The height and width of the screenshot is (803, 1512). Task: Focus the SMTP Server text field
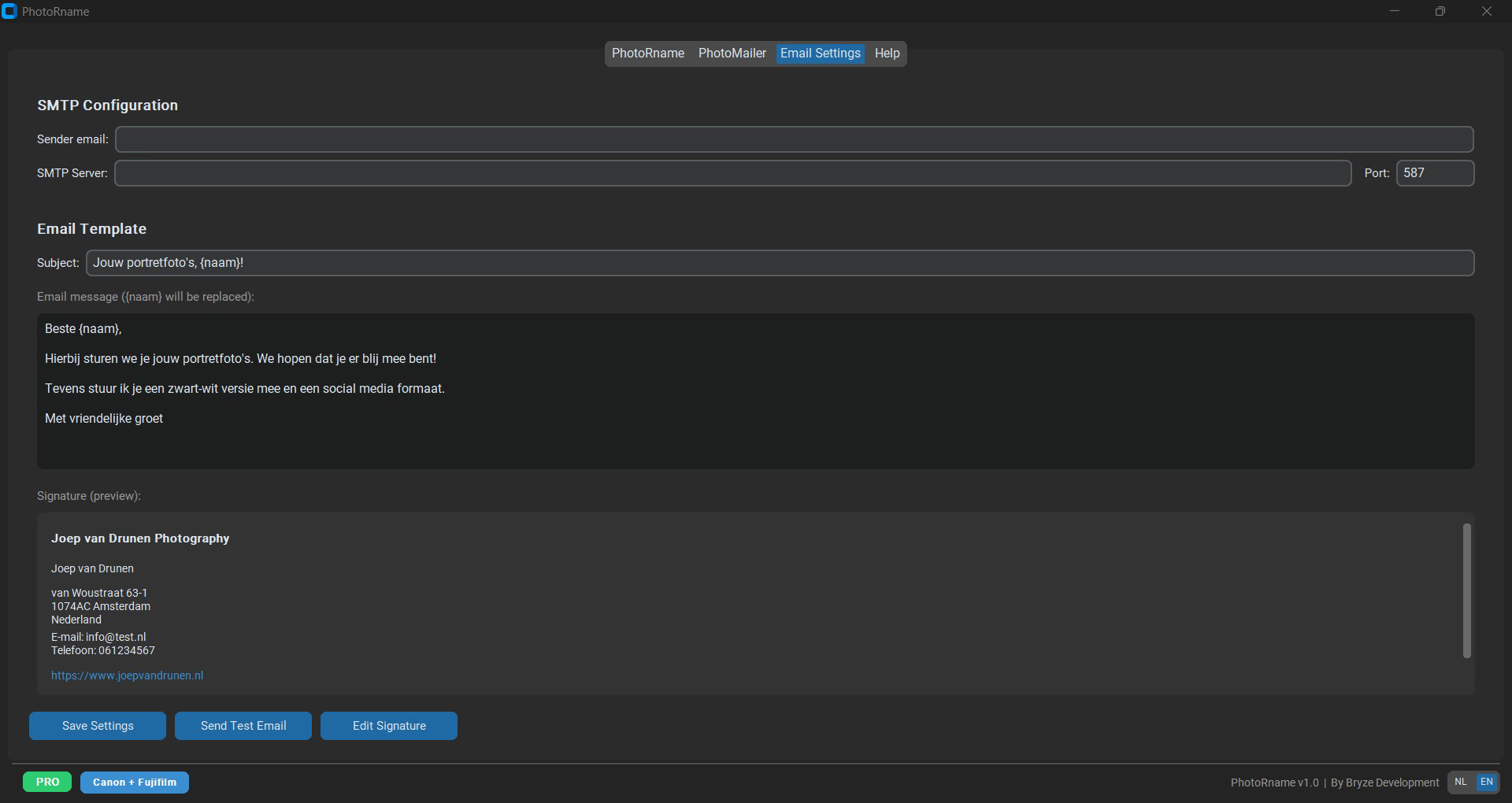click(x=732, y=173)
